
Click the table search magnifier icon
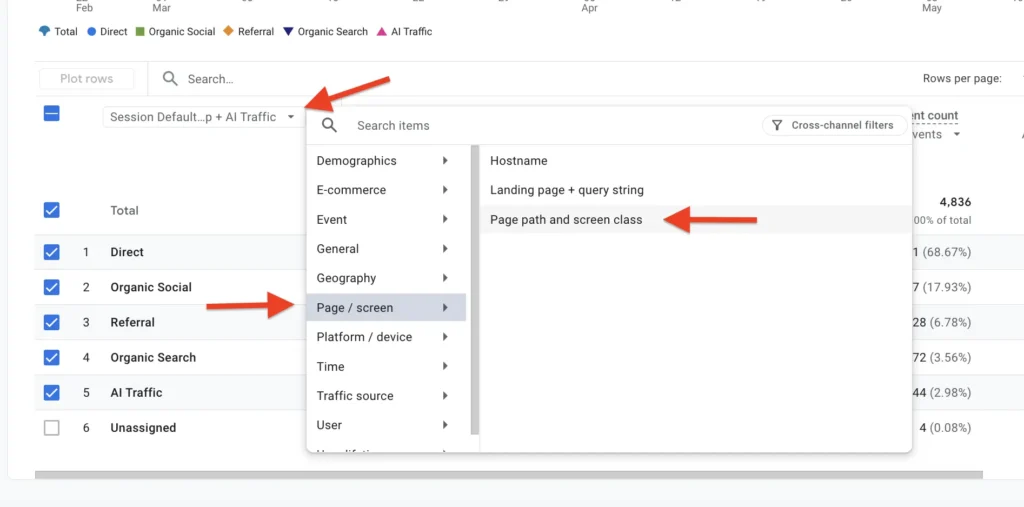tap(170, 79)
